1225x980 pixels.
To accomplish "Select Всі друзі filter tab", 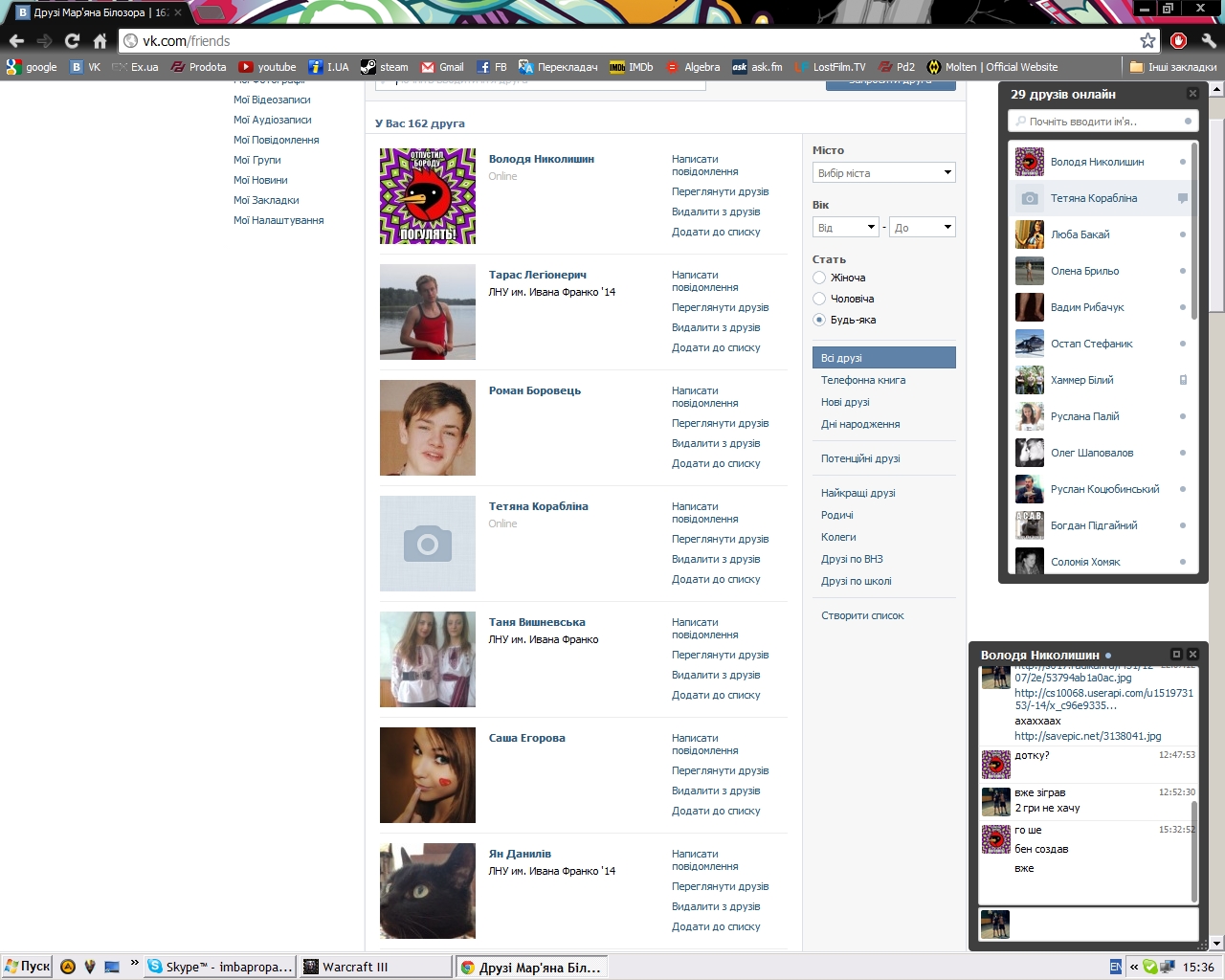I will coord(884,358).
